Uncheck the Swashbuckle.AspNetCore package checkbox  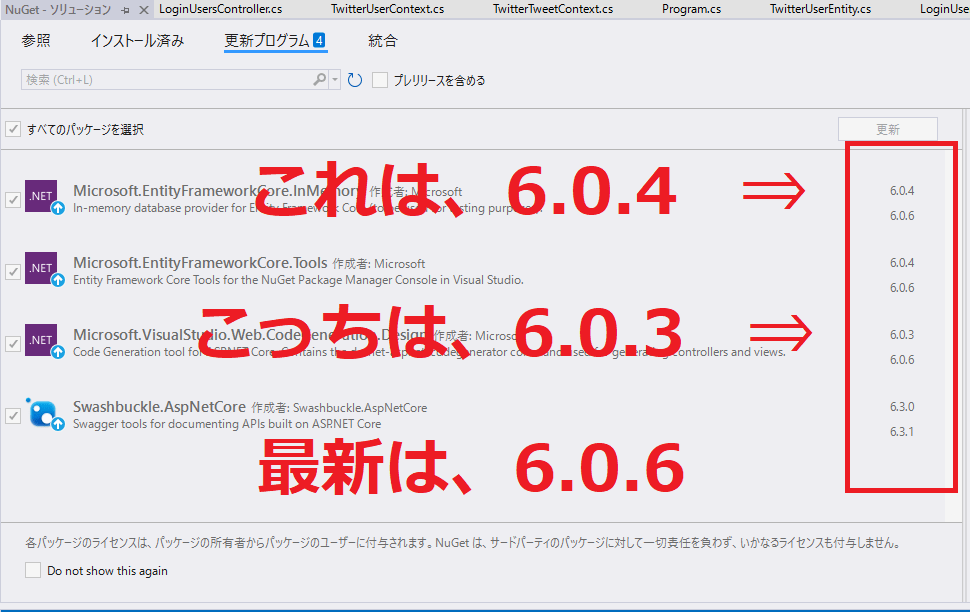tap(13, 415)
